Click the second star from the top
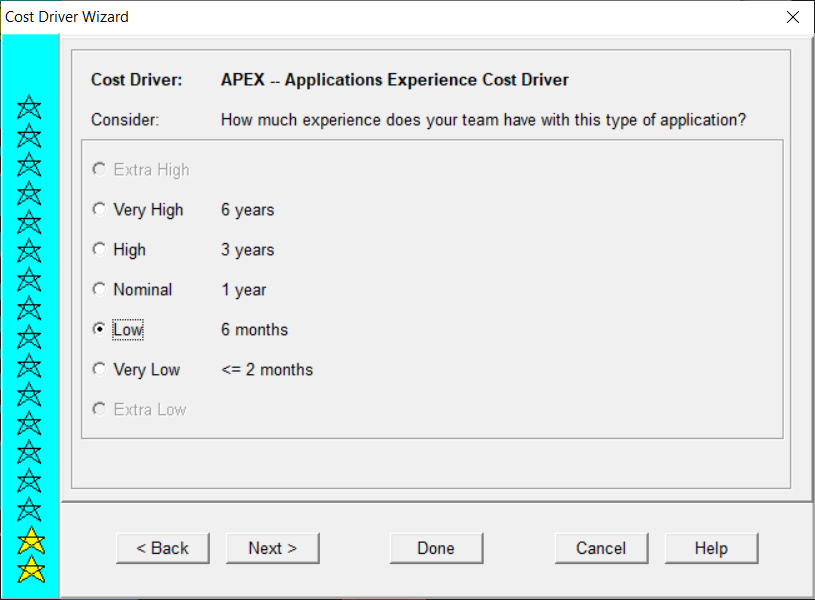The image size is (815, 600). click(x=29, y=136)
